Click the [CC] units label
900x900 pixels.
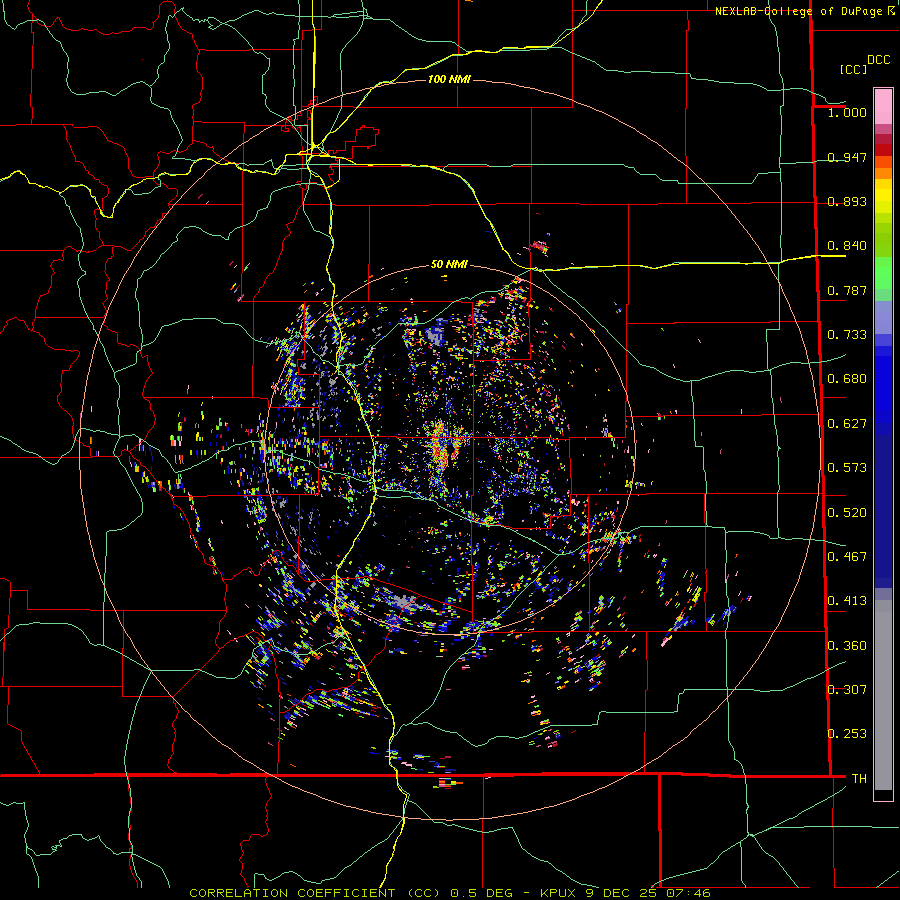coord(853,69)
